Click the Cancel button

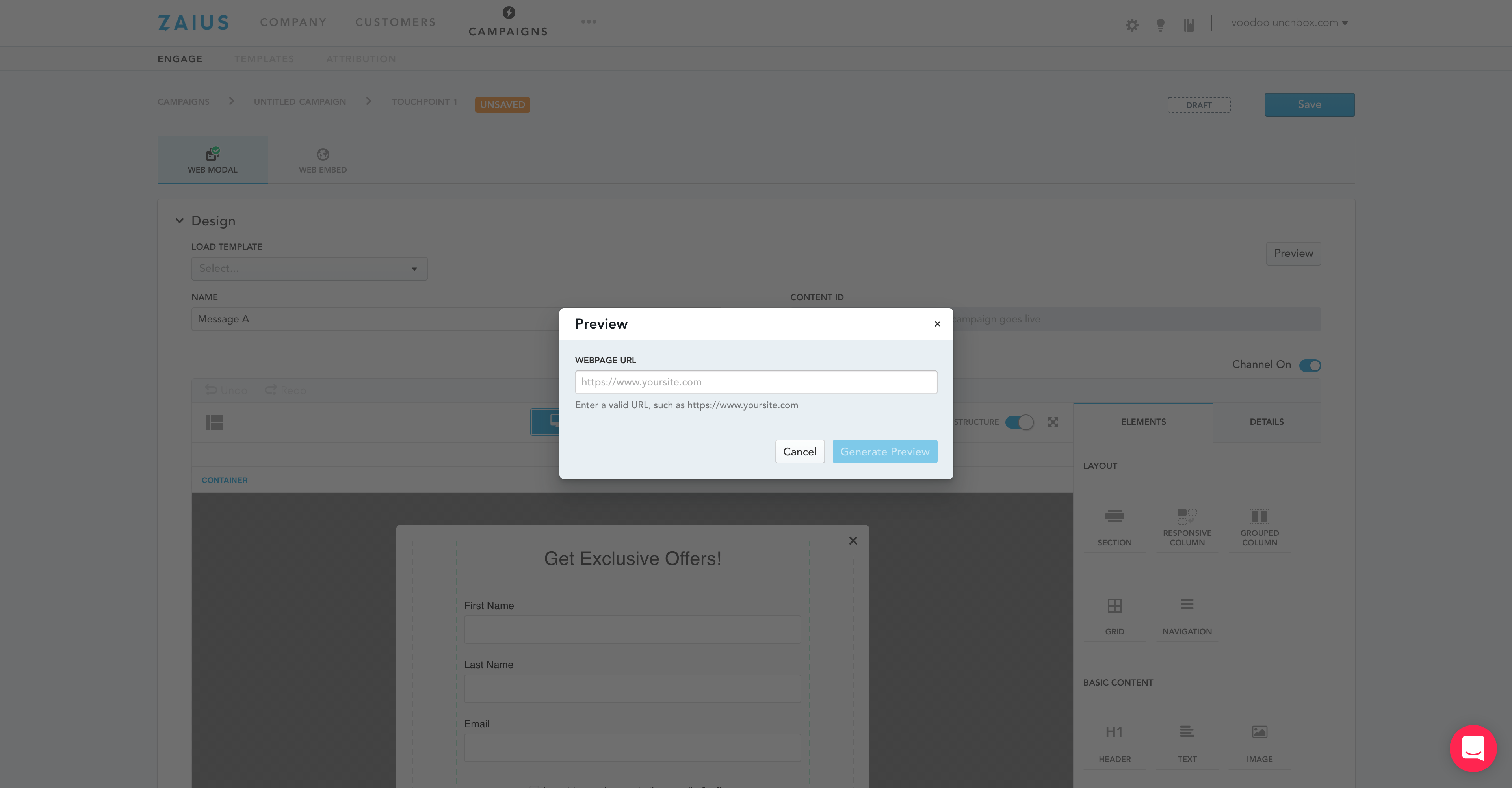(x=799, y=452)
